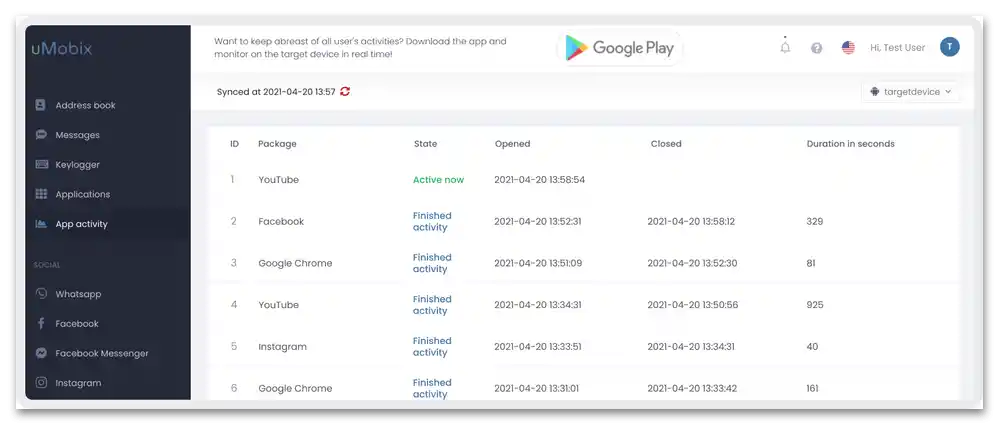Open the Messages section
This screenshot has width=999, height=425.
click(78, 135)
